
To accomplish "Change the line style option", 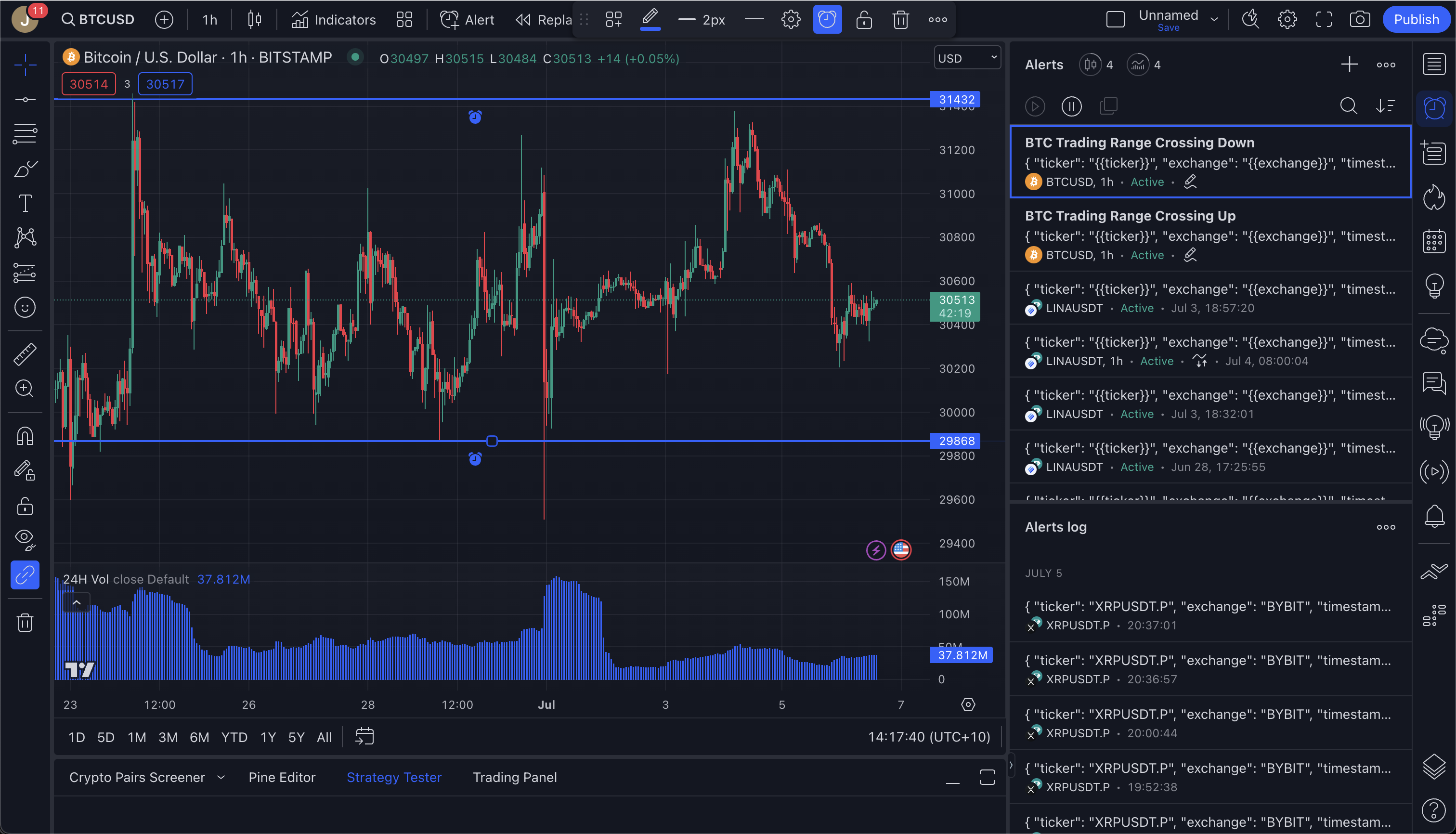I will (x=754, y=19).
